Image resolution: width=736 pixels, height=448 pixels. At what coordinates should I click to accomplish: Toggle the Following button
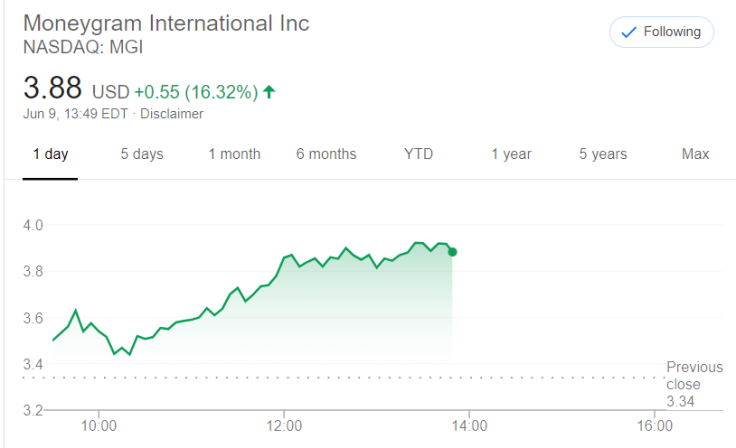tap(661, 32)
